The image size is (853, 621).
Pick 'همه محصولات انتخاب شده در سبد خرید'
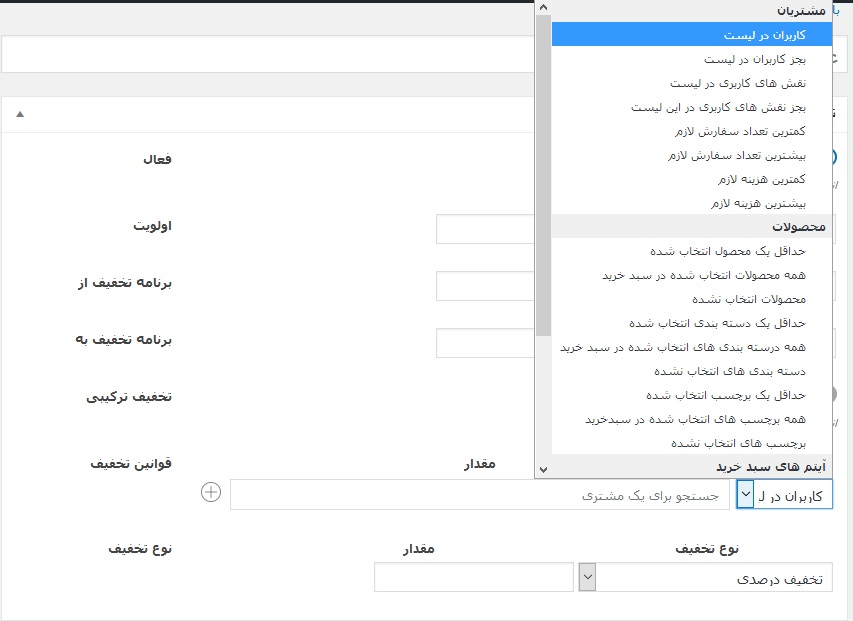coord(691,275)
